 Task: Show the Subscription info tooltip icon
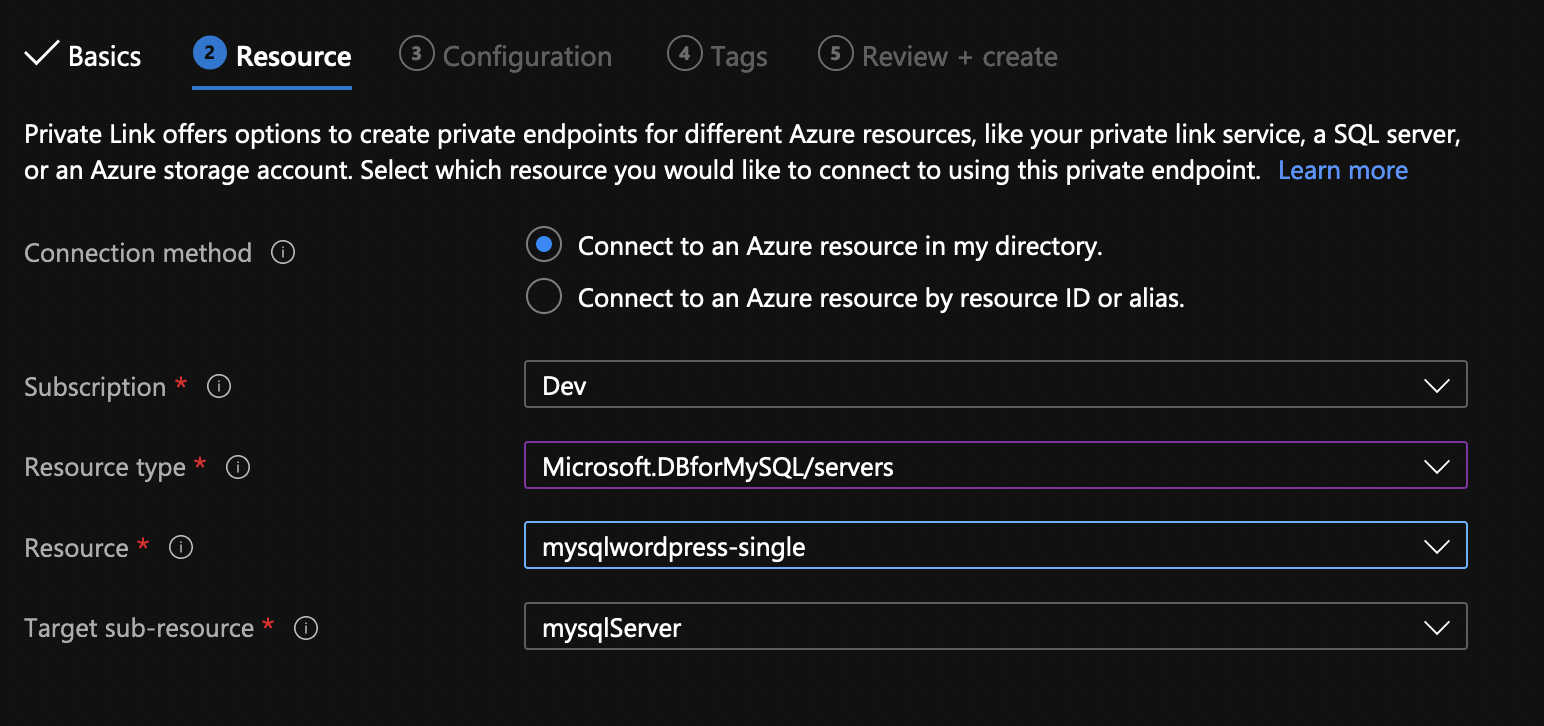coord(219,386)
